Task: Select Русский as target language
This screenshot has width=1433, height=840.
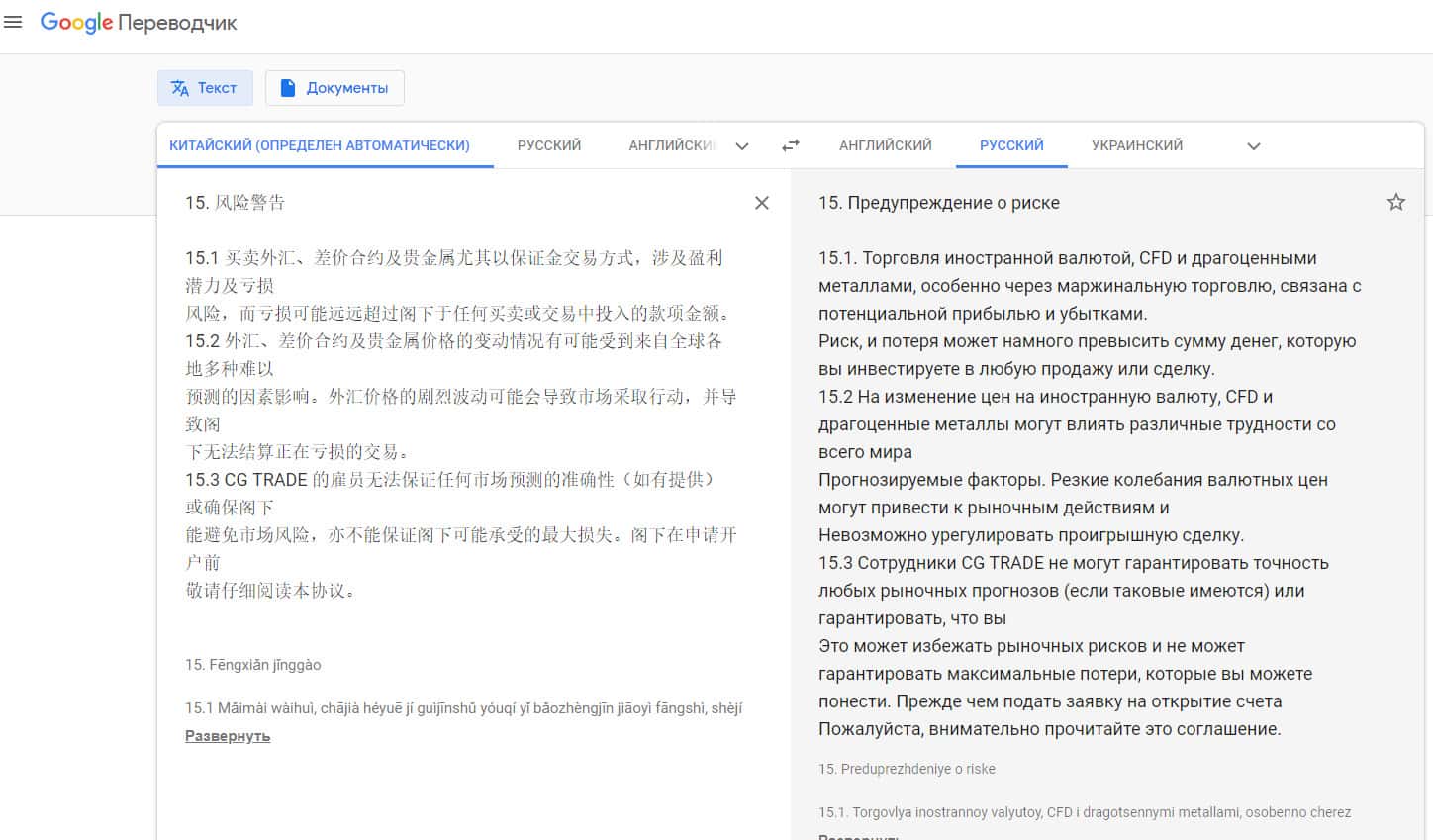Action: coord(1010,145)
